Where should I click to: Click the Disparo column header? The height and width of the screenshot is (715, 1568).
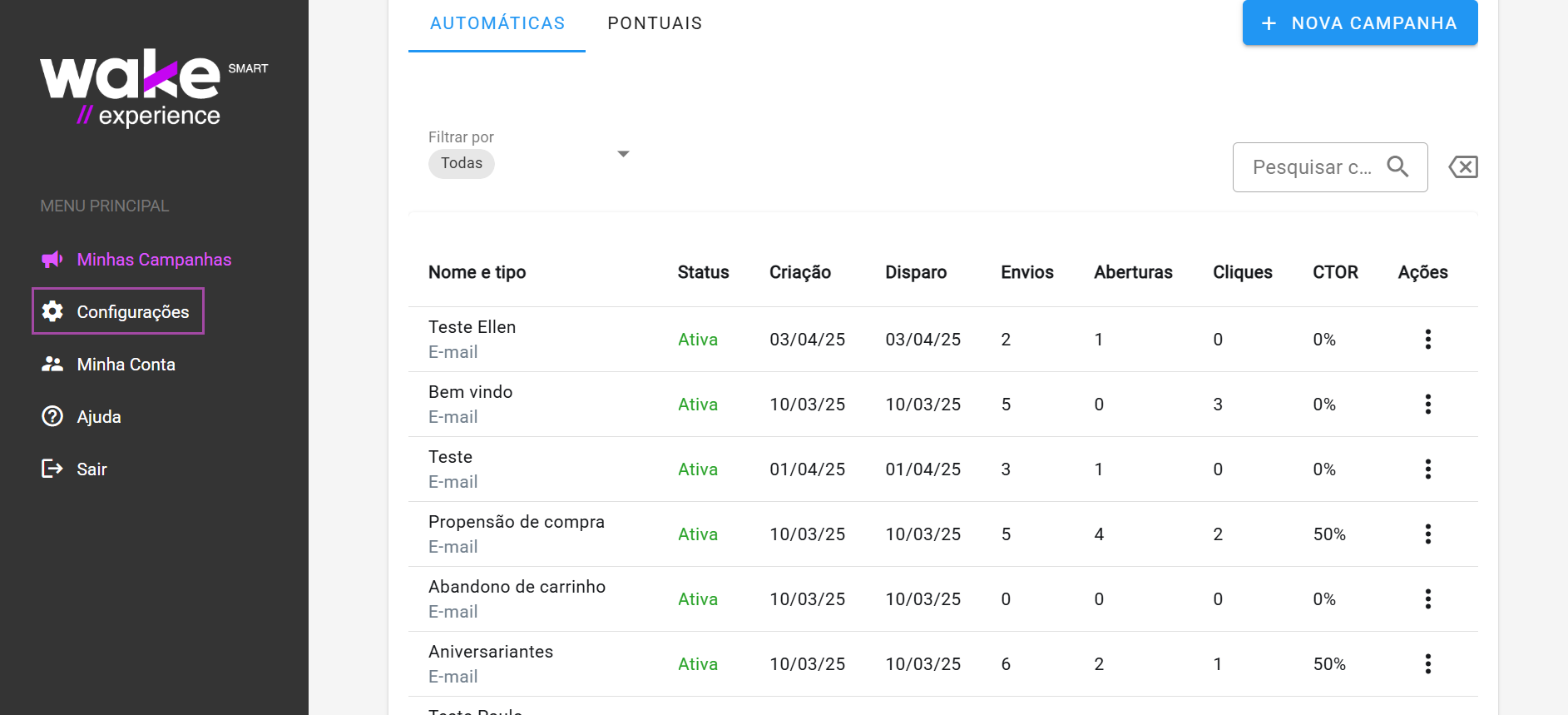coord(916,272)
